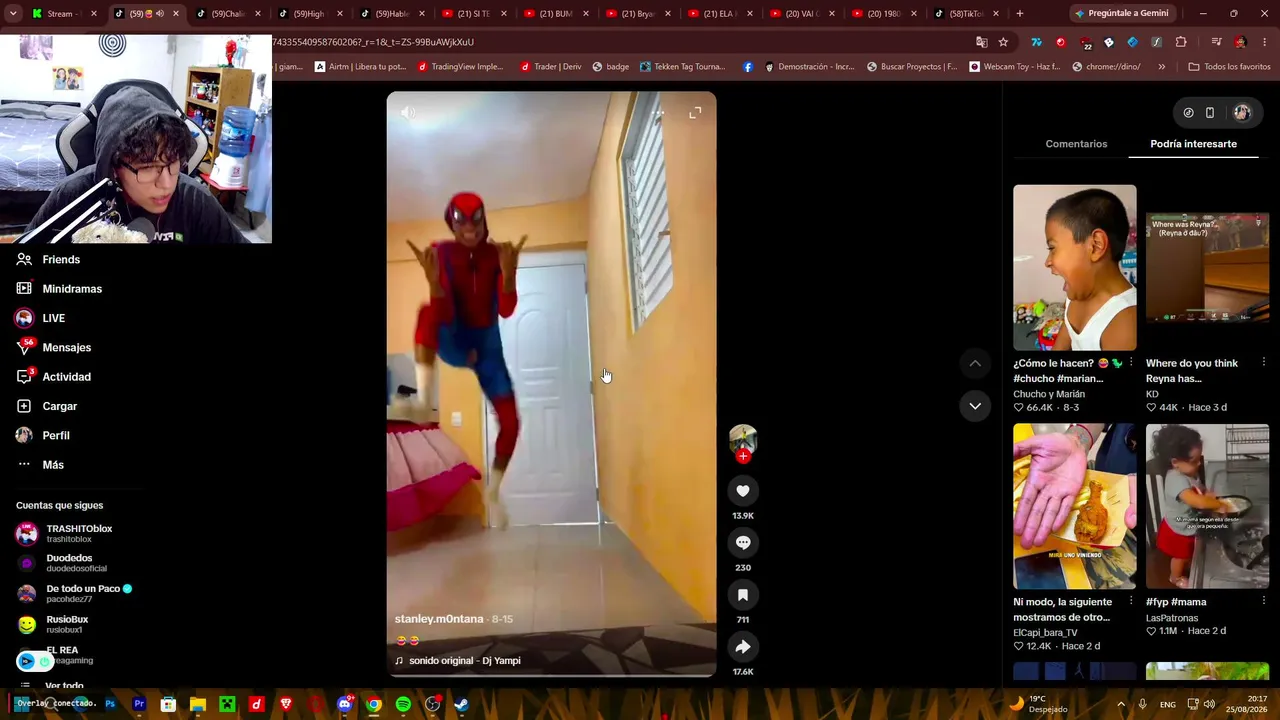Open Spotify from the taskbar

click(x=403, y=704)
